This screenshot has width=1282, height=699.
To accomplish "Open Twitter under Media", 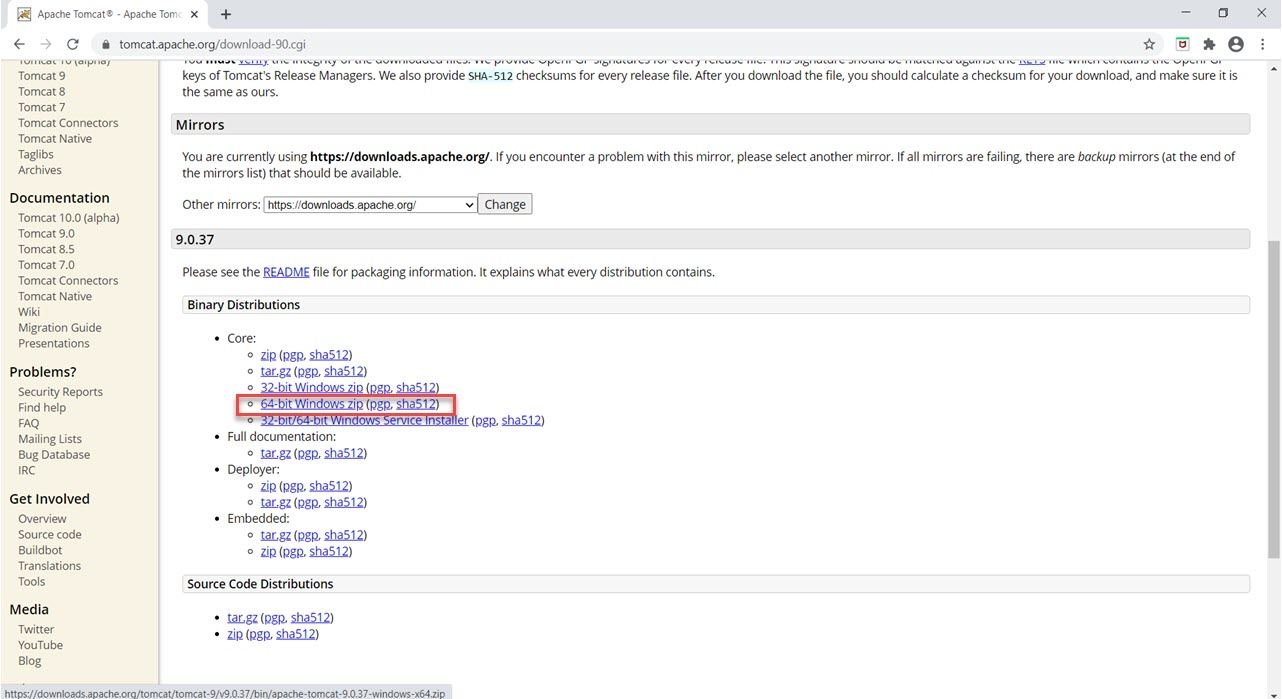I will [36, 630].
